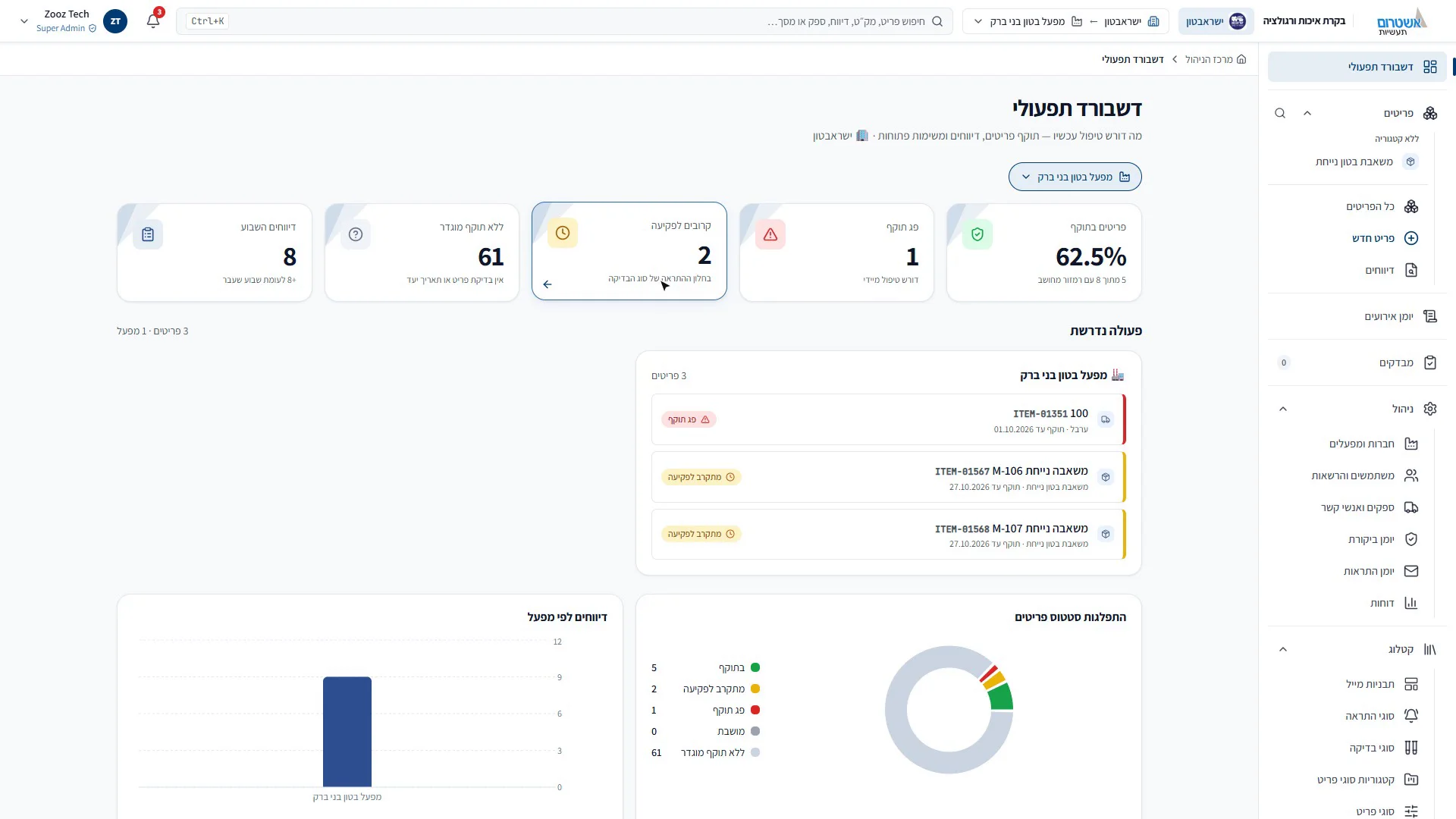The image size is (1456, 819).
Task: Click the סוגי התראה bell icon
Action: click(x=1411, y=716)
